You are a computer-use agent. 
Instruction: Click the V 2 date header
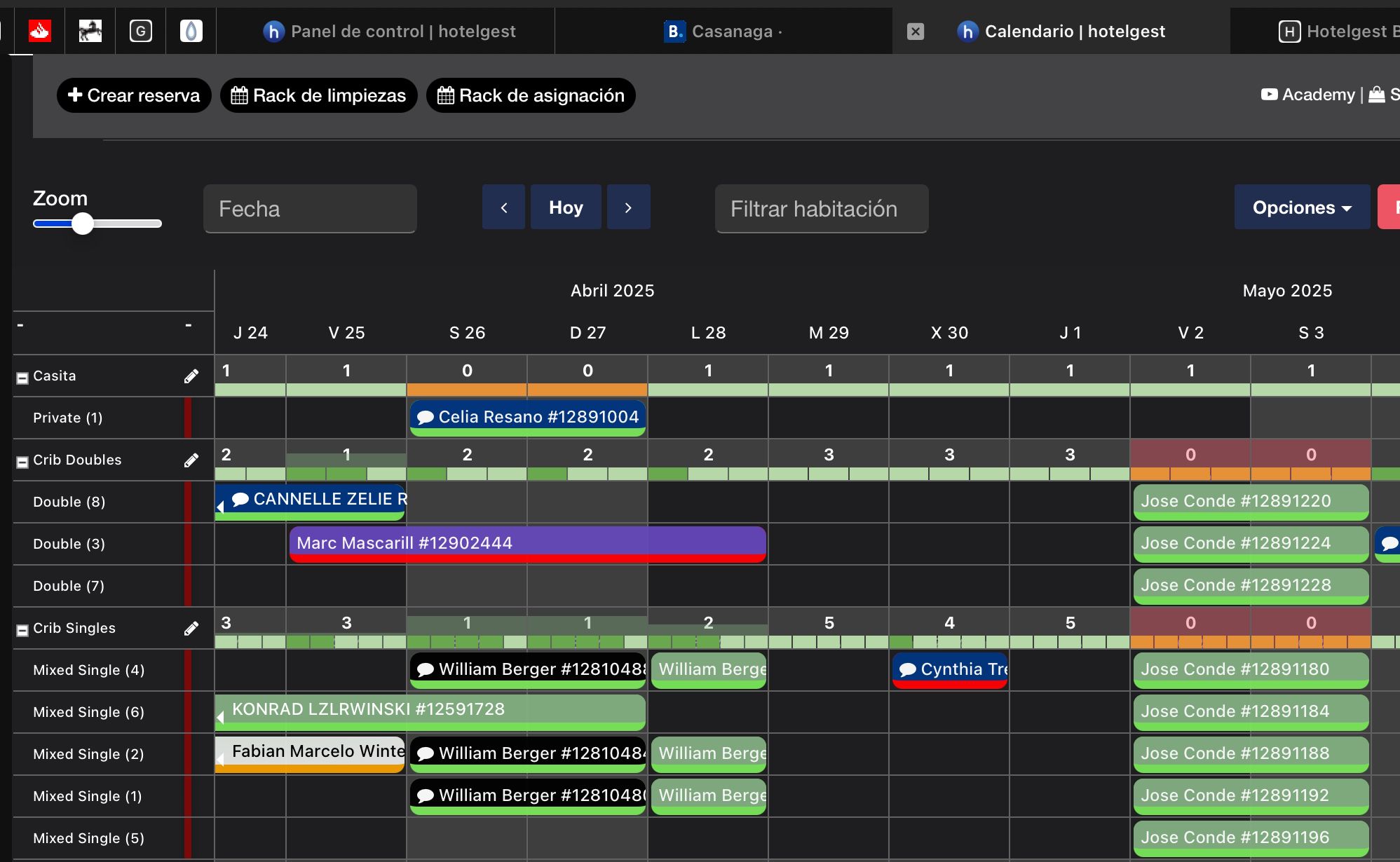click(x=1190, y=333)
